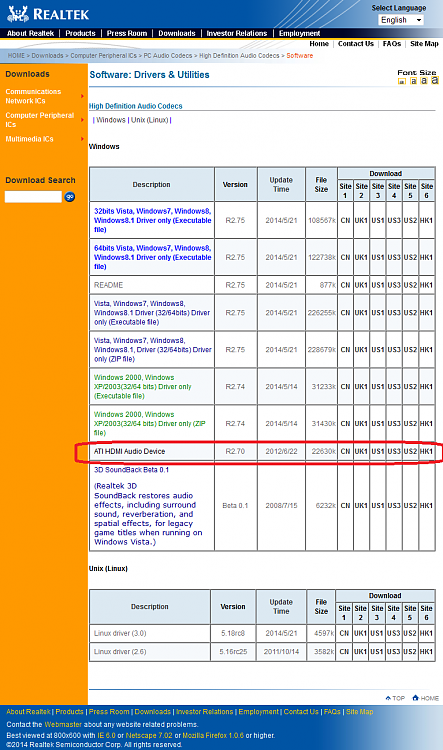
Task: Click Linux driver (3.0) description
Action: (x=120, y=633)
